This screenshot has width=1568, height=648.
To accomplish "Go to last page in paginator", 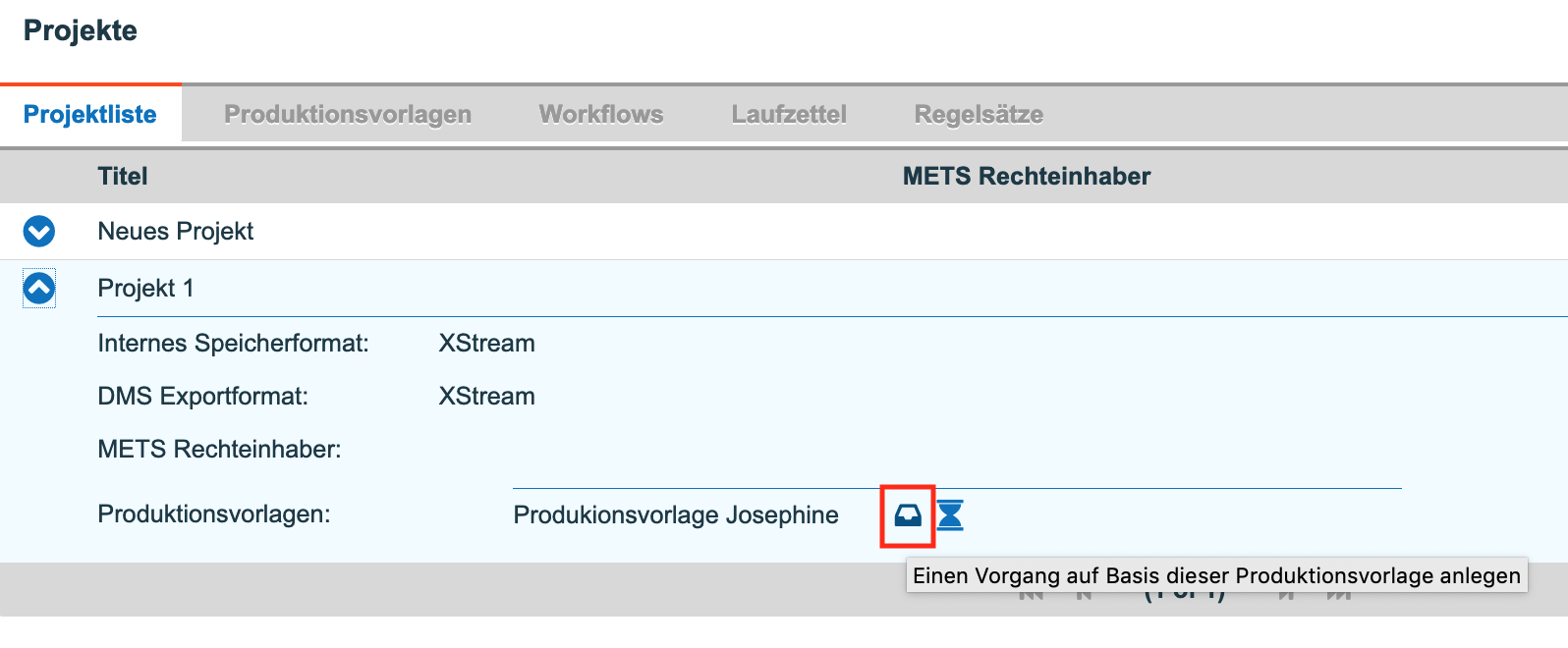I will (x=1339, y=595).
